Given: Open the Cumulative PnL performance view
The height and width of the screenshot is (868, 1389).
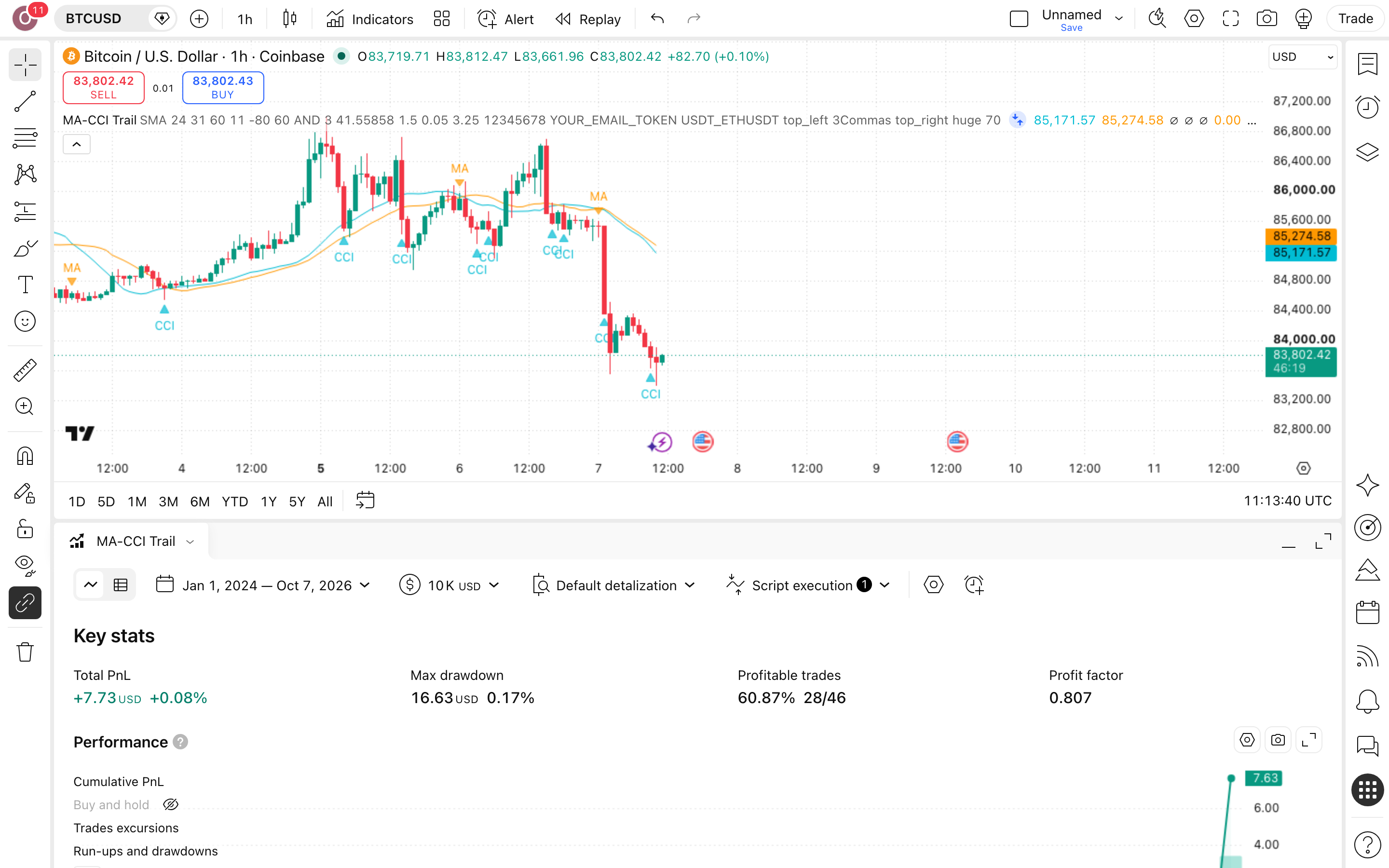Looking at the screenshot, I should tap(119, 781).
